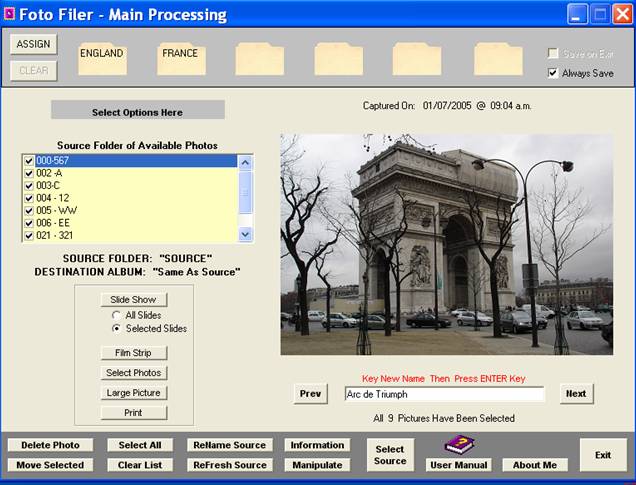
Task: Select the FRANCE folder icon
Action: (181, 58)
